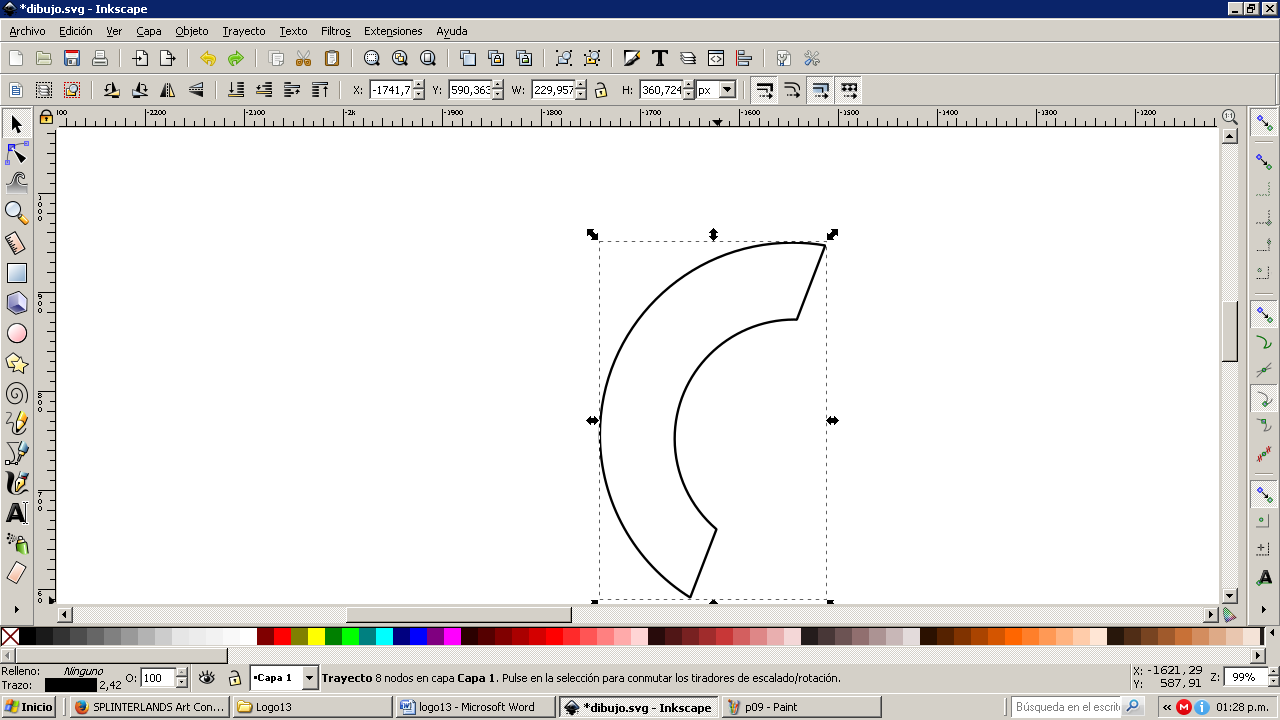1280x720 pixels.
Task: Click the Save document icon
Action: (72, 58)
